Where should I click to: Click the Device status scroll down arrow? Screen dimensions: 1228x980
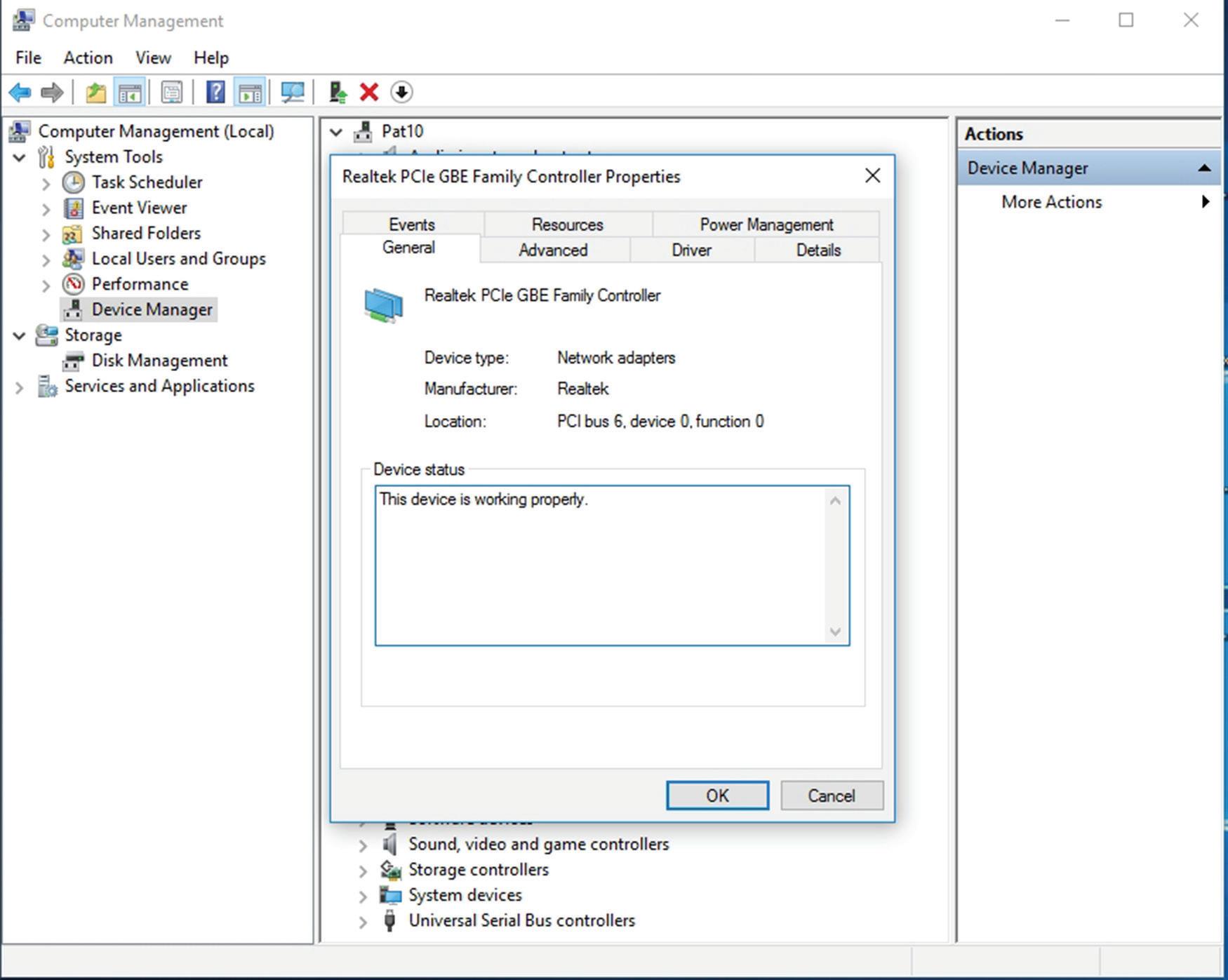pos(835,631)
